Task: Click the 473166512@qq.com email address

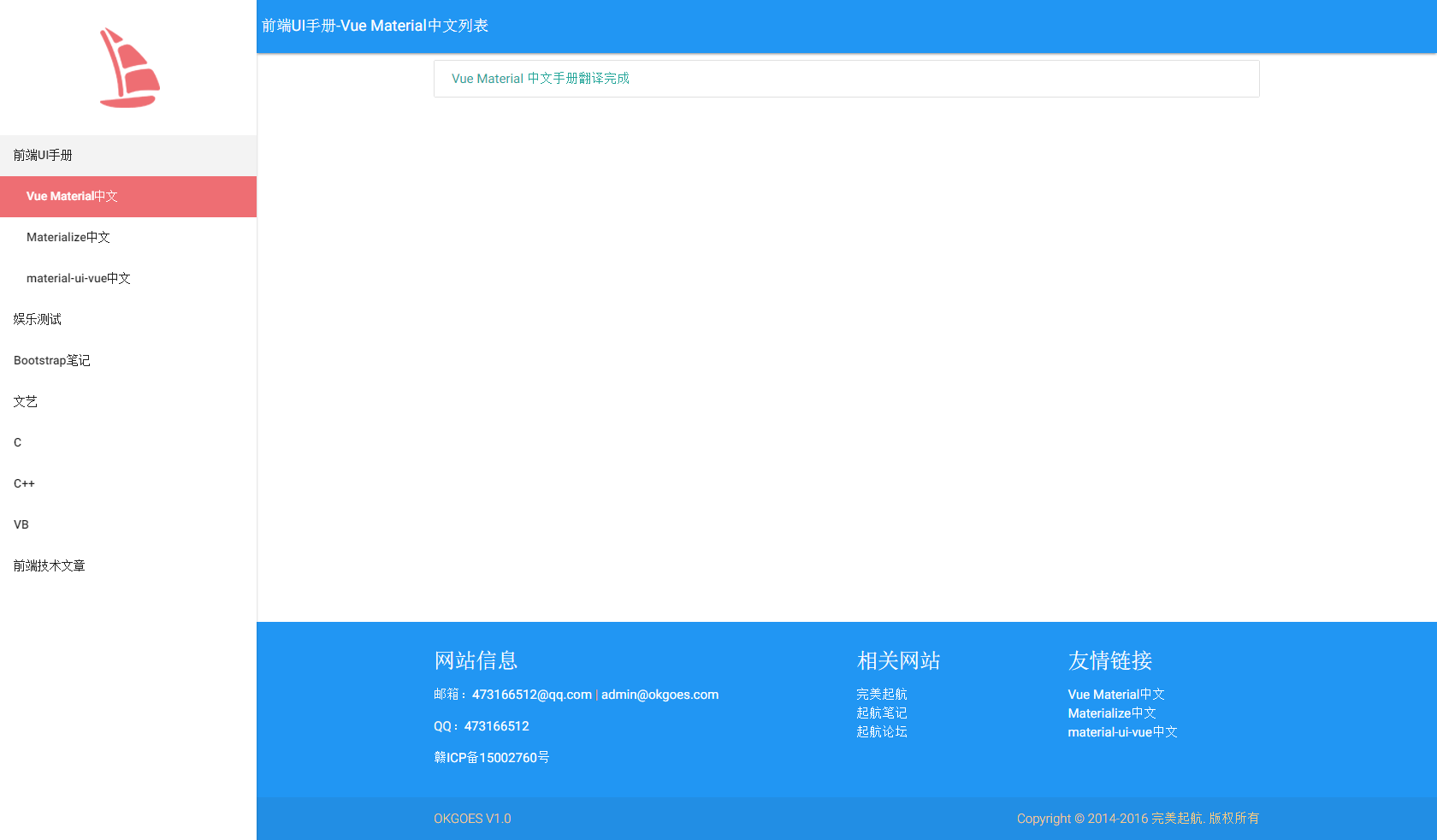Action: click(x=532, y=695)
